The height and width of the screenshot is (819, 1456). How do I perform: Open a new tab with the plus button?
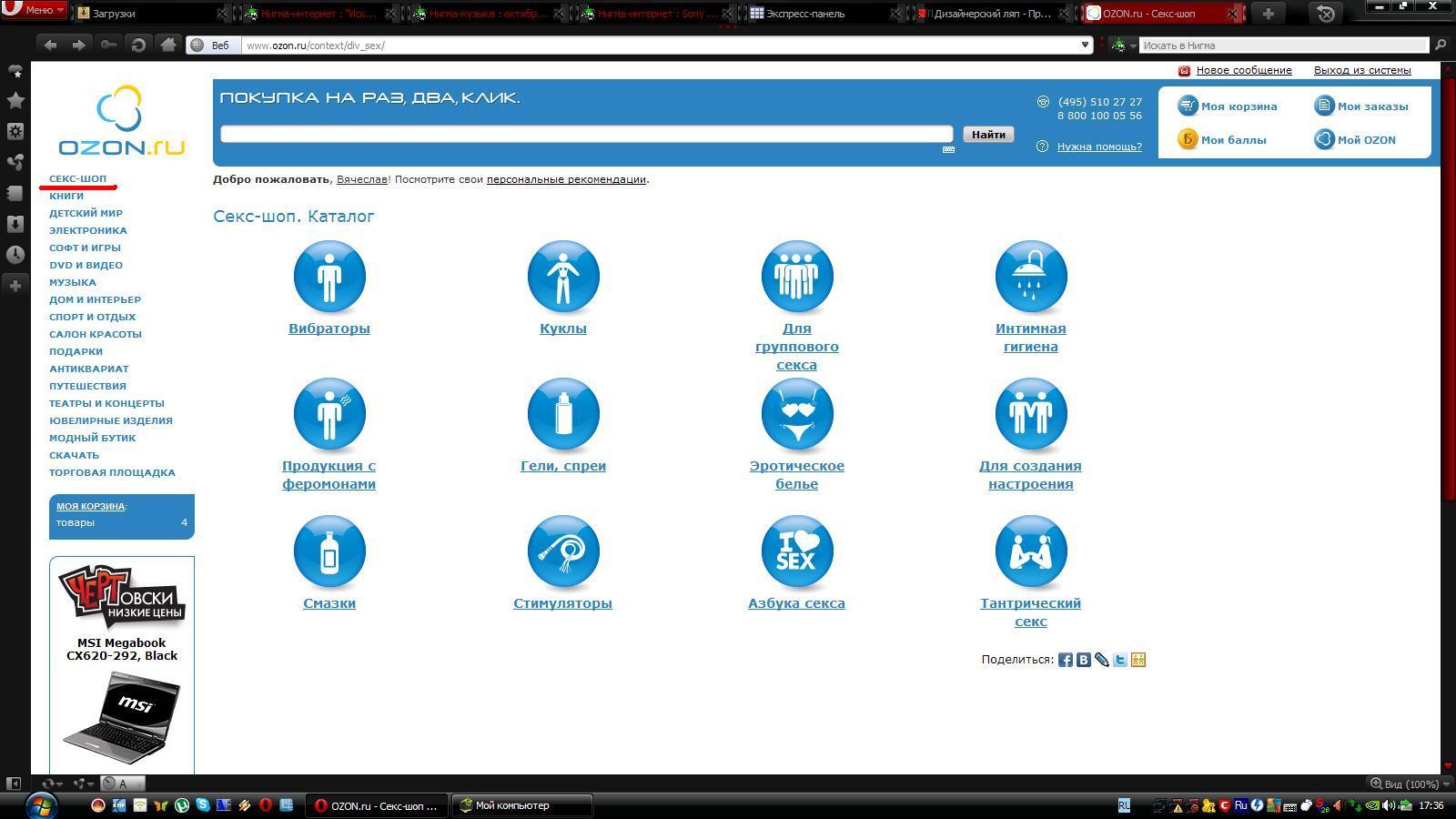pos(1268,14)
